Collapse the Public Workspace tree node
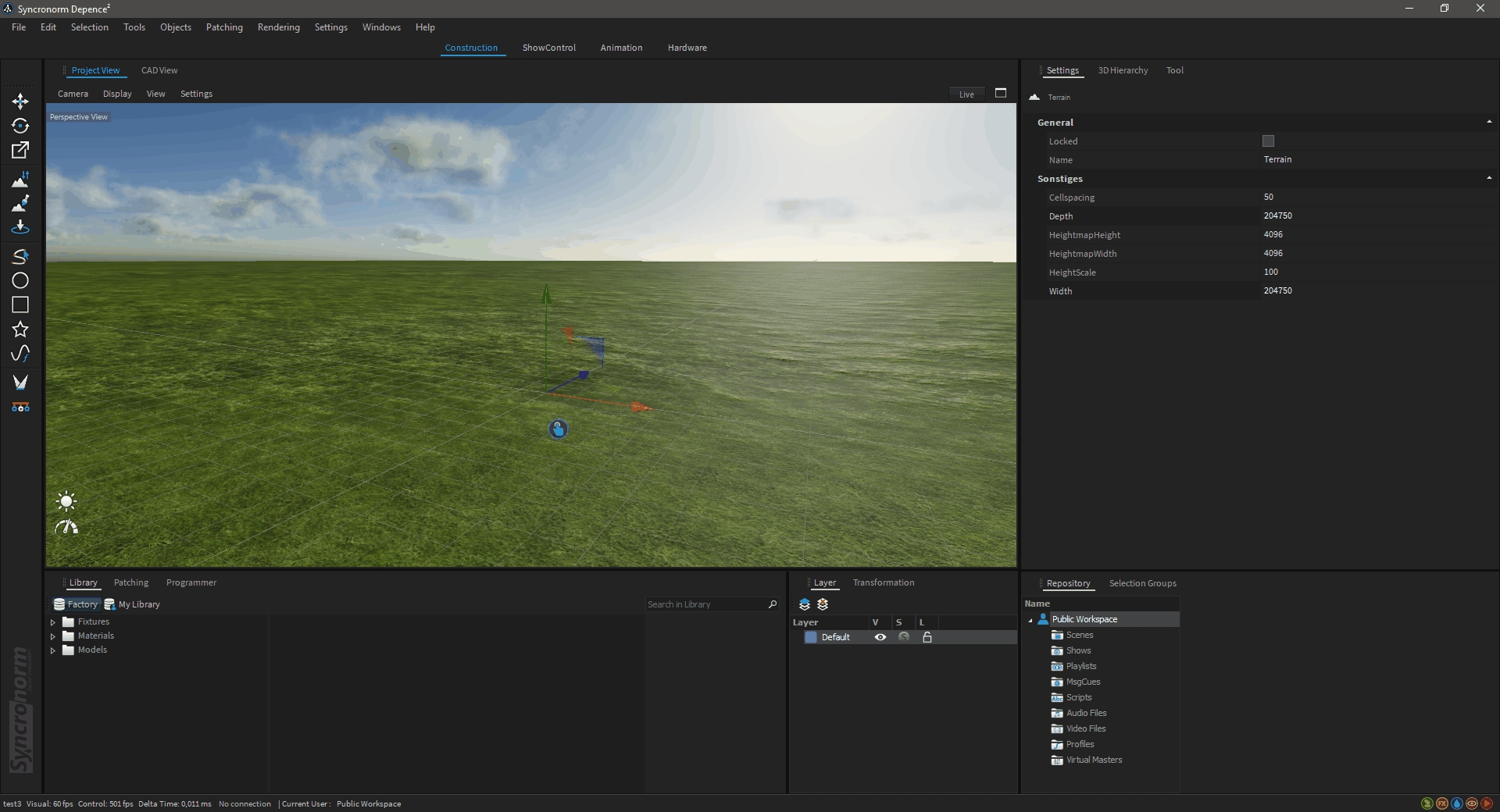1500x812 pixels. pyautogui.click(x=1030, y=620)
